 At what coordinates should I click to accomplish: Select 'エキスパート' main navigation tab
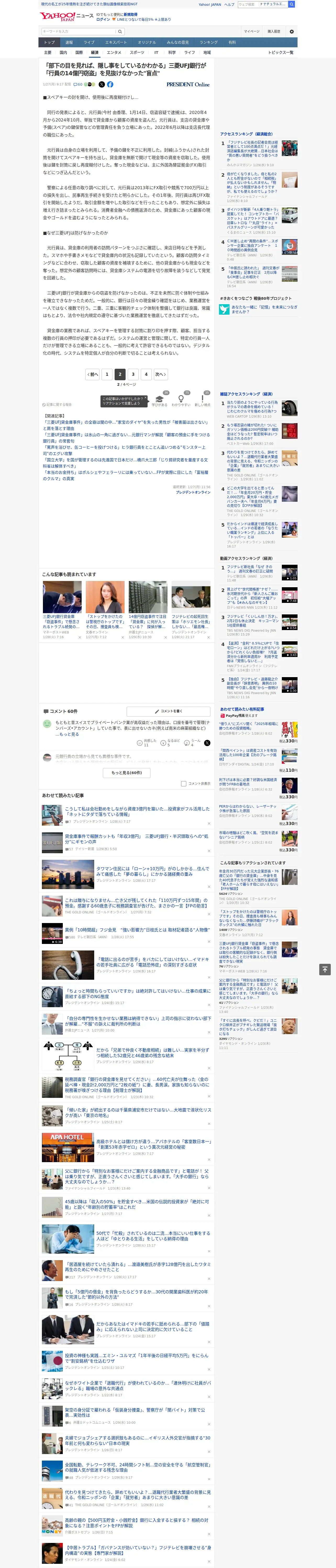pos(116,43)
